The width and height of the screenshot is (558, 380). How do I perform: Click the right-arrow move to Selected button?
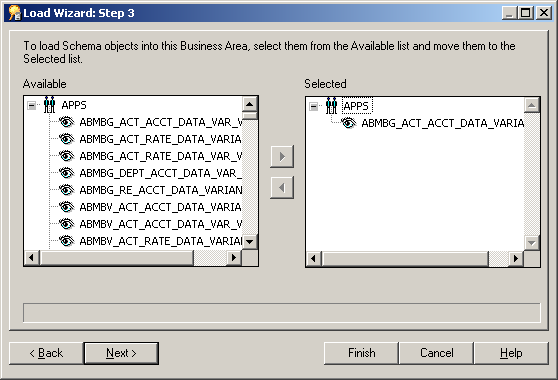pyautogui.click(x=282, y=157)
